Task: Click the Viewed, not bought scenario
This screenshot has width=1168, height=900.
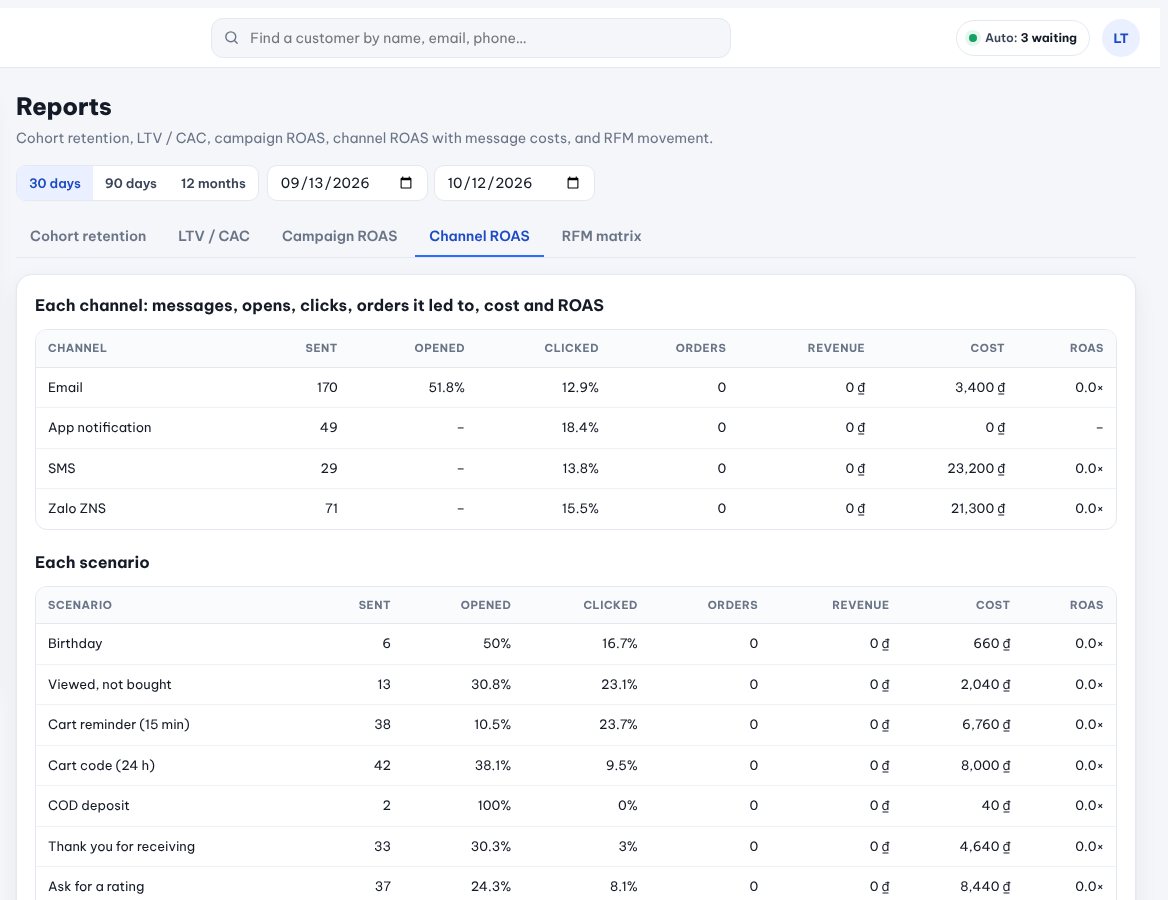Action: pos(110,685)
